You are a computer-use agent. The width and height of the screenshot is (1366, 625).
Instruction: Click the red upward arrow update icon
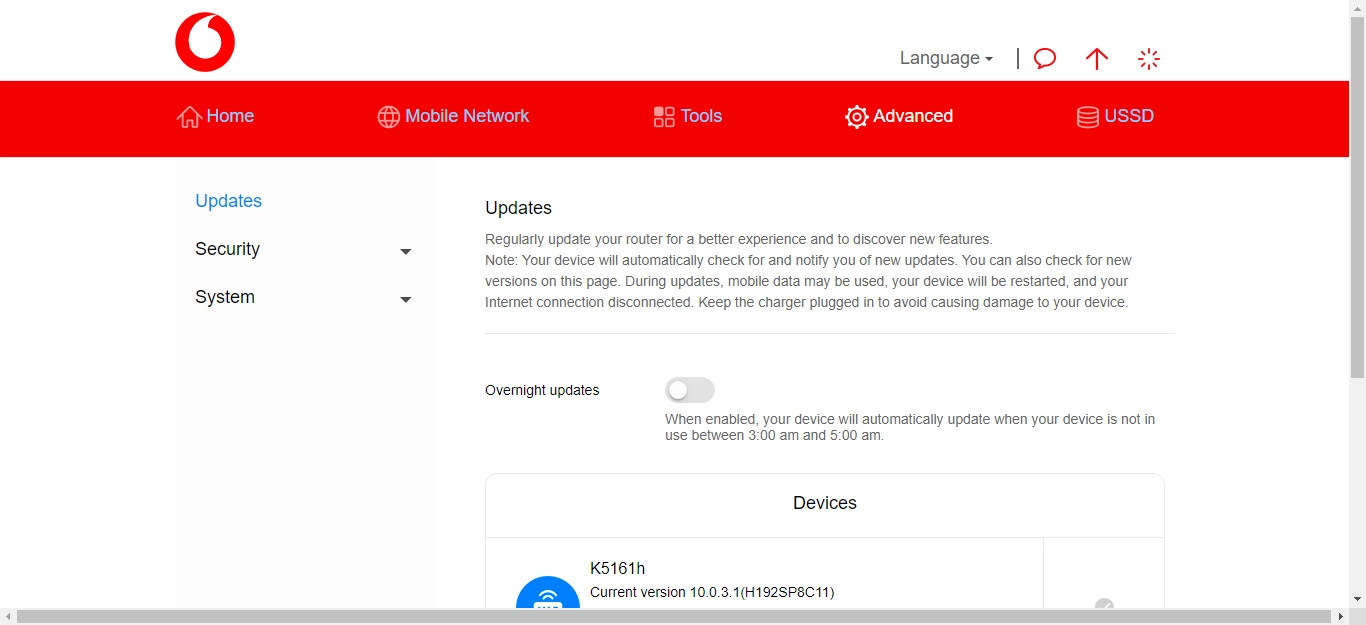point(1097,59)
